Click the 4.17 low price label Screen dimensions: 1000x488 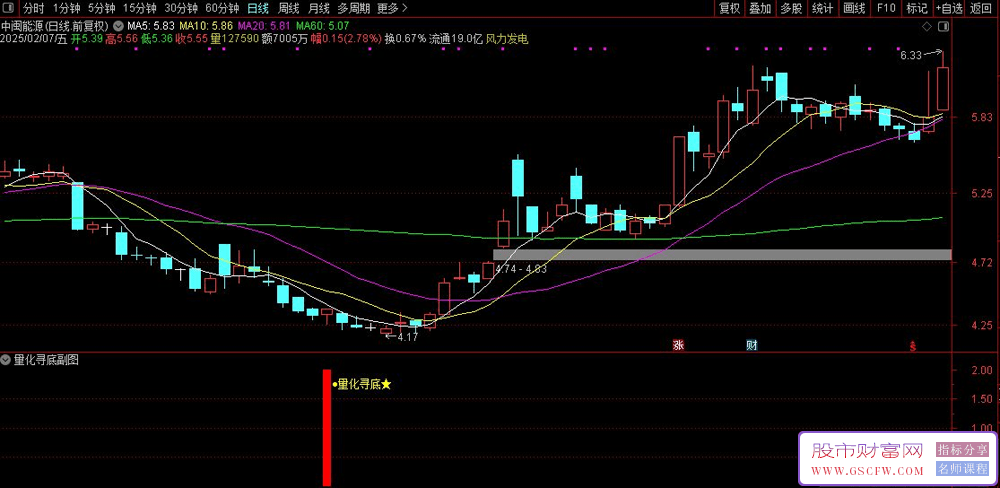pos(408,337)
